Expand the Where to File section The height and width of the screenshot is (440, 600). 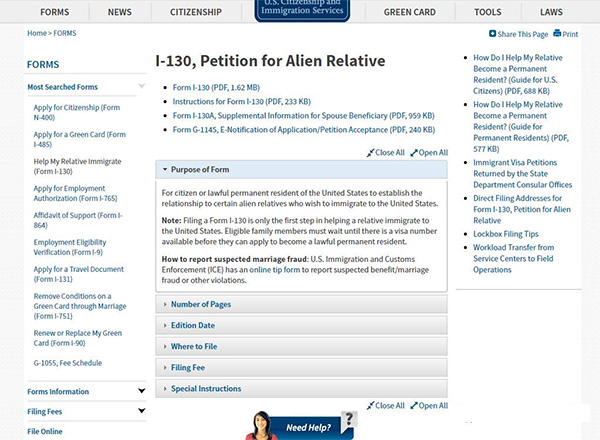pos(302,347)
